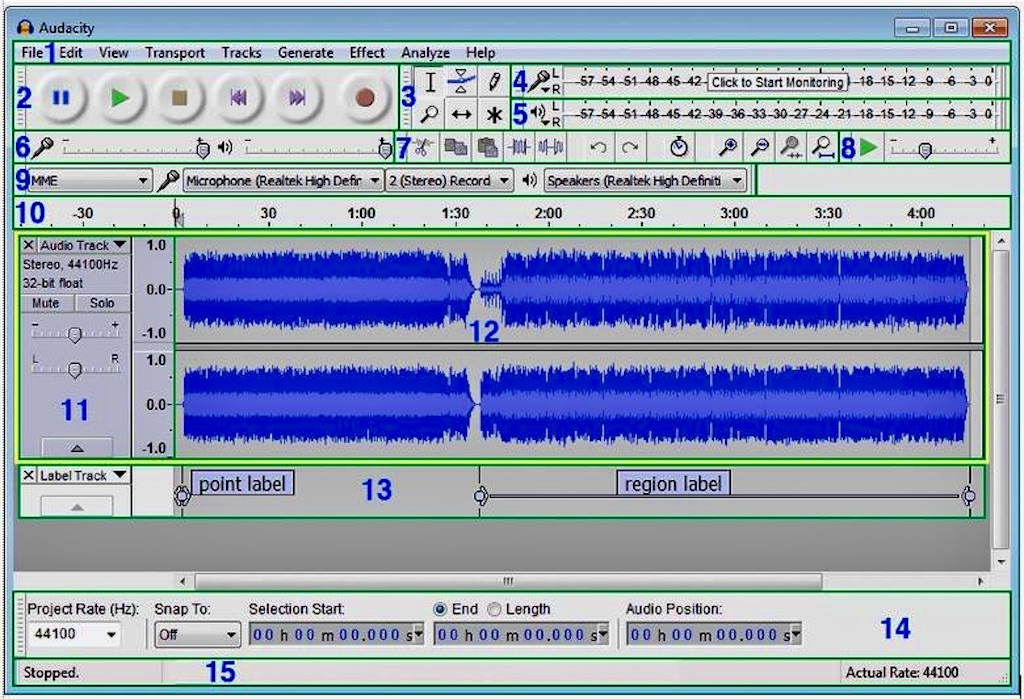Open the View menu
Image resolution: width=1024 pixels, height=699 pixels.
(x=114, y=52)
